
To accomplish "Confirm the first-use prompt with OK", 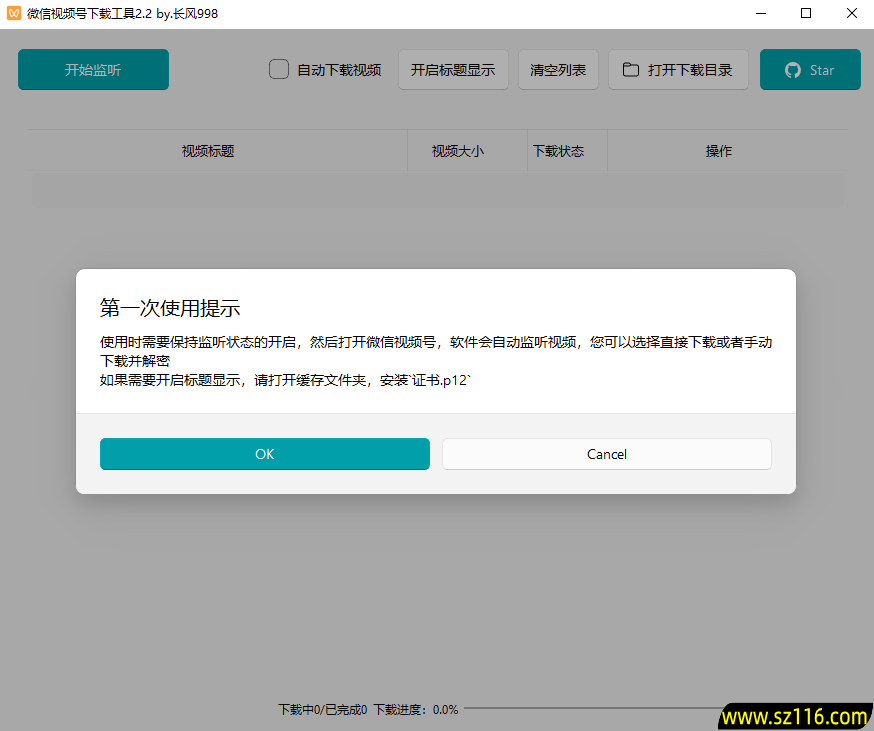I will [x=264, y=454].
